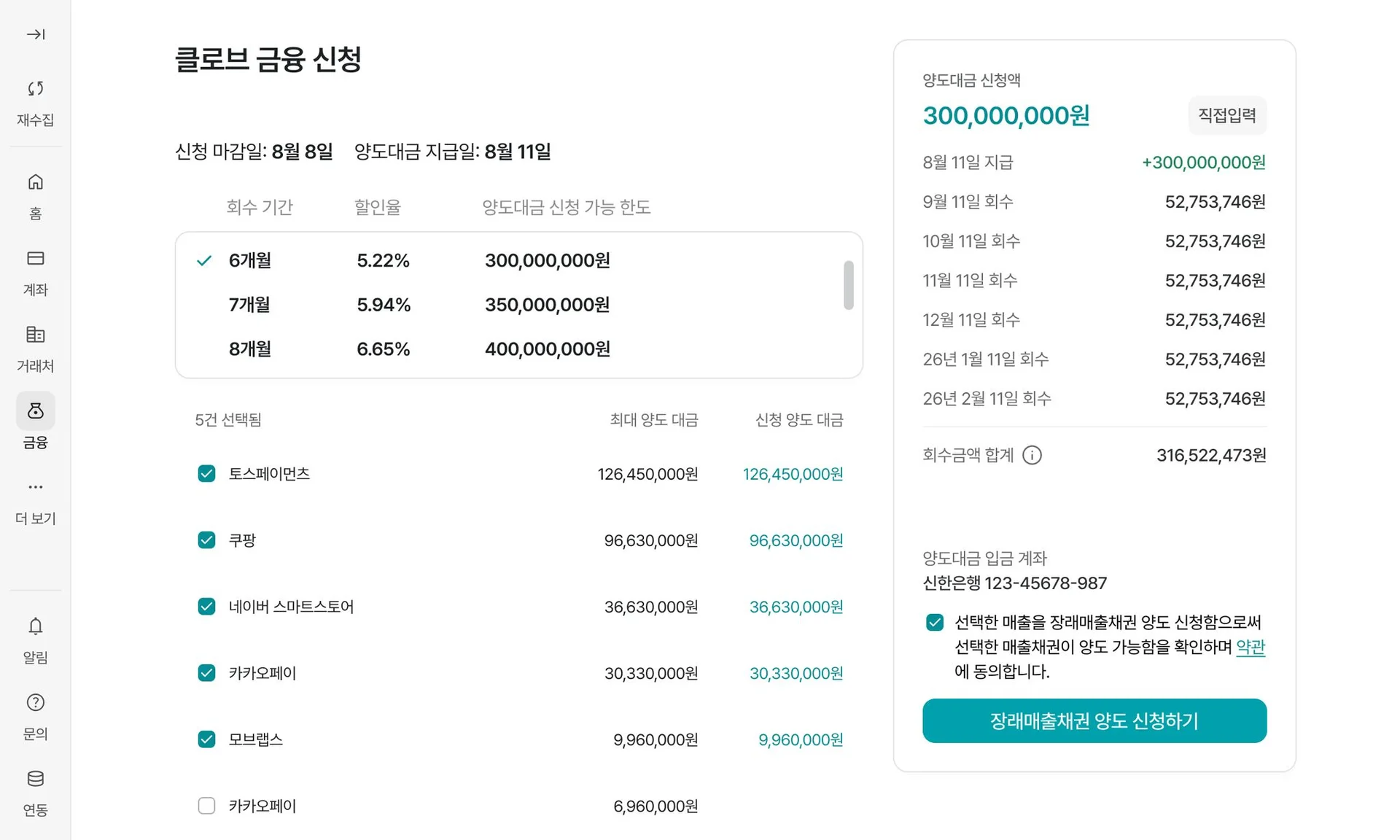Uncheck the 쿠팡 merchant checkbox
1400x840 pixels.
tap(206, 540)
